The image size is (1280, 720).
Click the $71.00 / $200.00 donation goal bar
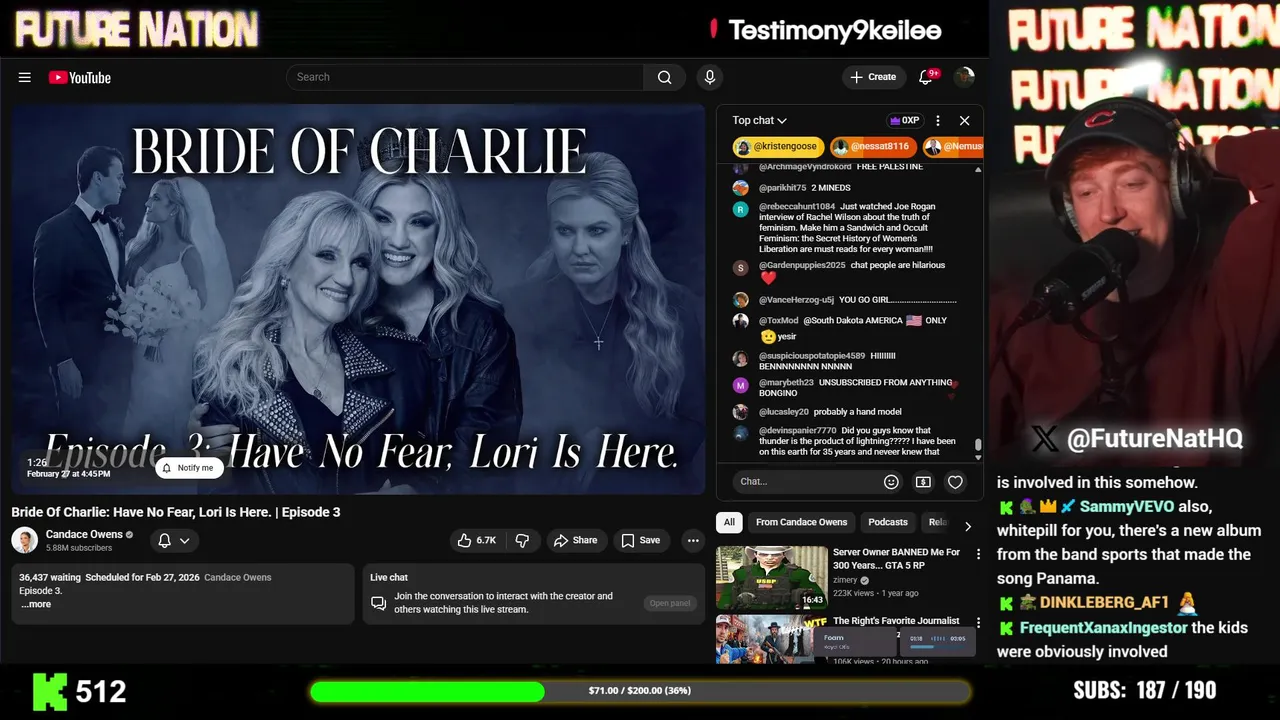pos(640,691)
